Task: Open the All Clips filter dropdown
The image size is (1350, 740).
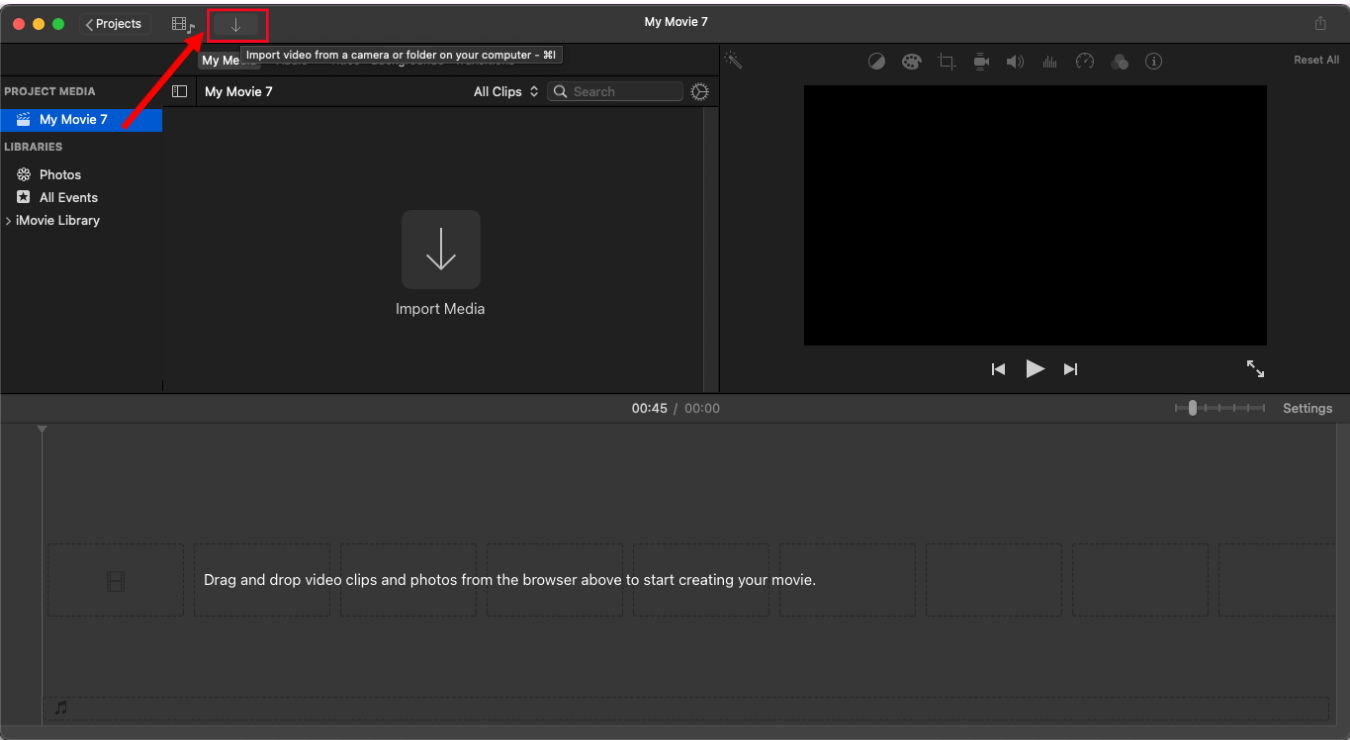Action: [x=506, y=91]
